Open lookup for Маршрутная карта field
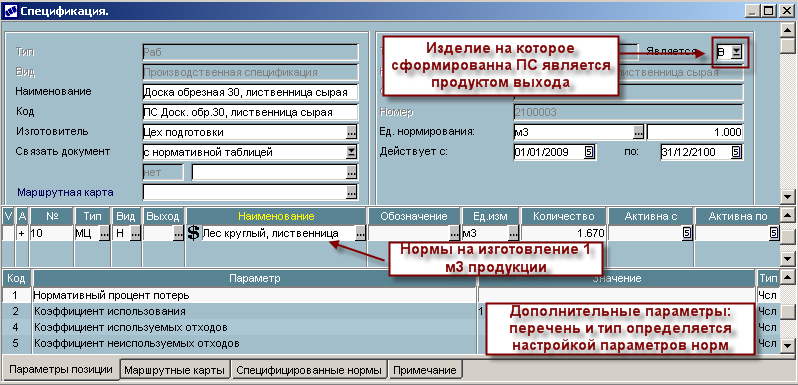798x385 pixels. point(352,192)
